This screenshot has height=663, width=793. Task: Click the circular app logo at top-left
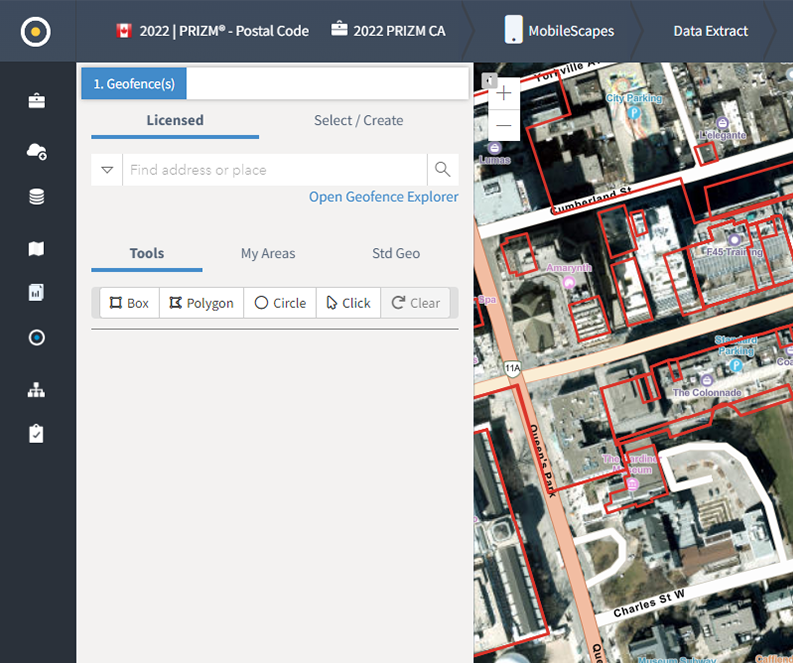(36, 31)
